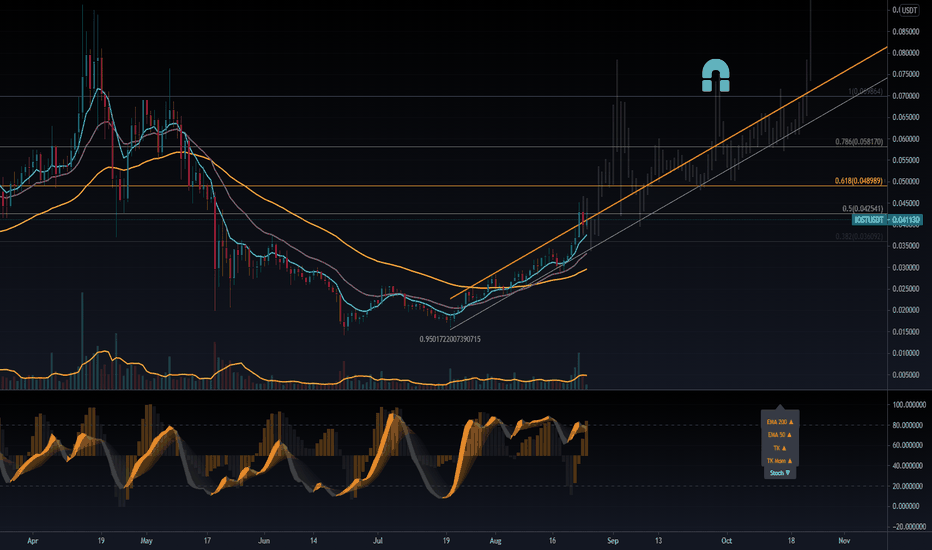
Task: Select the 0.5(0.042541) Fibonacci level label
Action: (x=862, y=209)
